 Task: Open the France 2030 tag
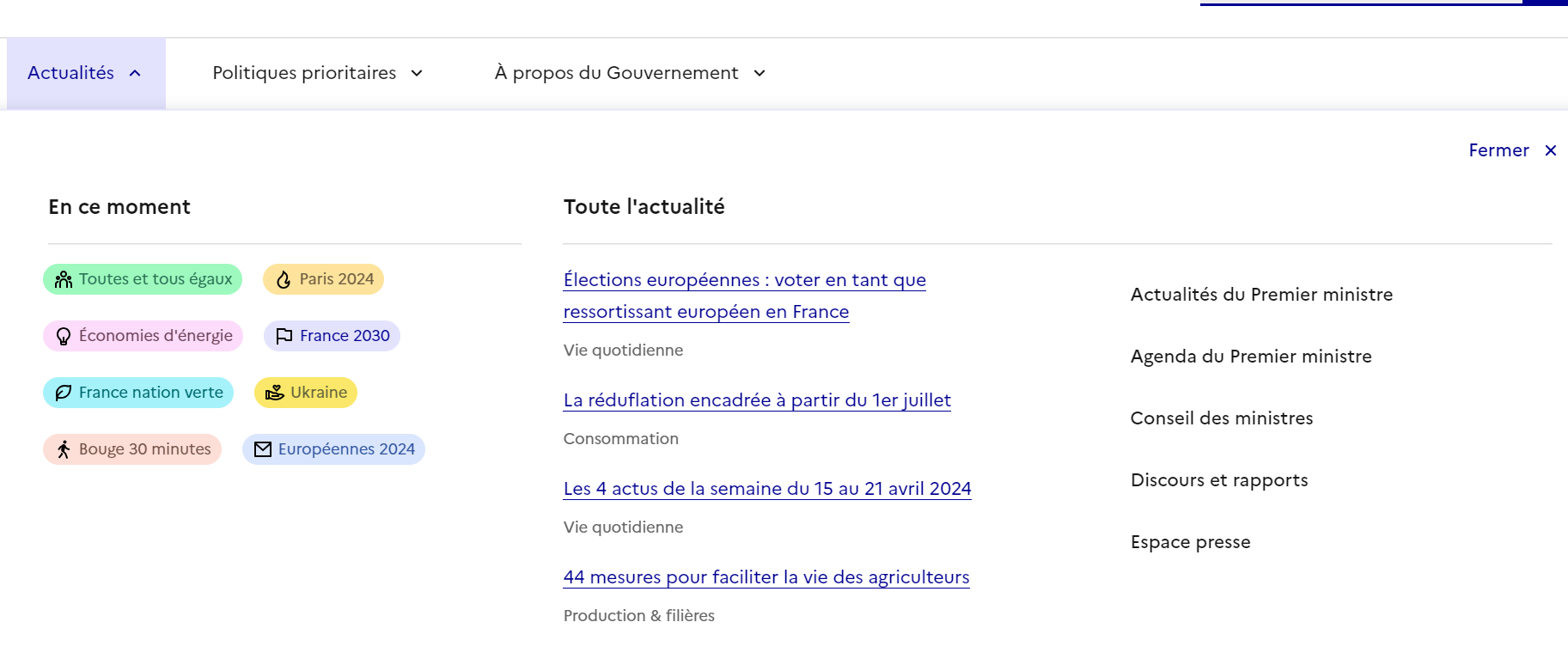pos(332,336)
